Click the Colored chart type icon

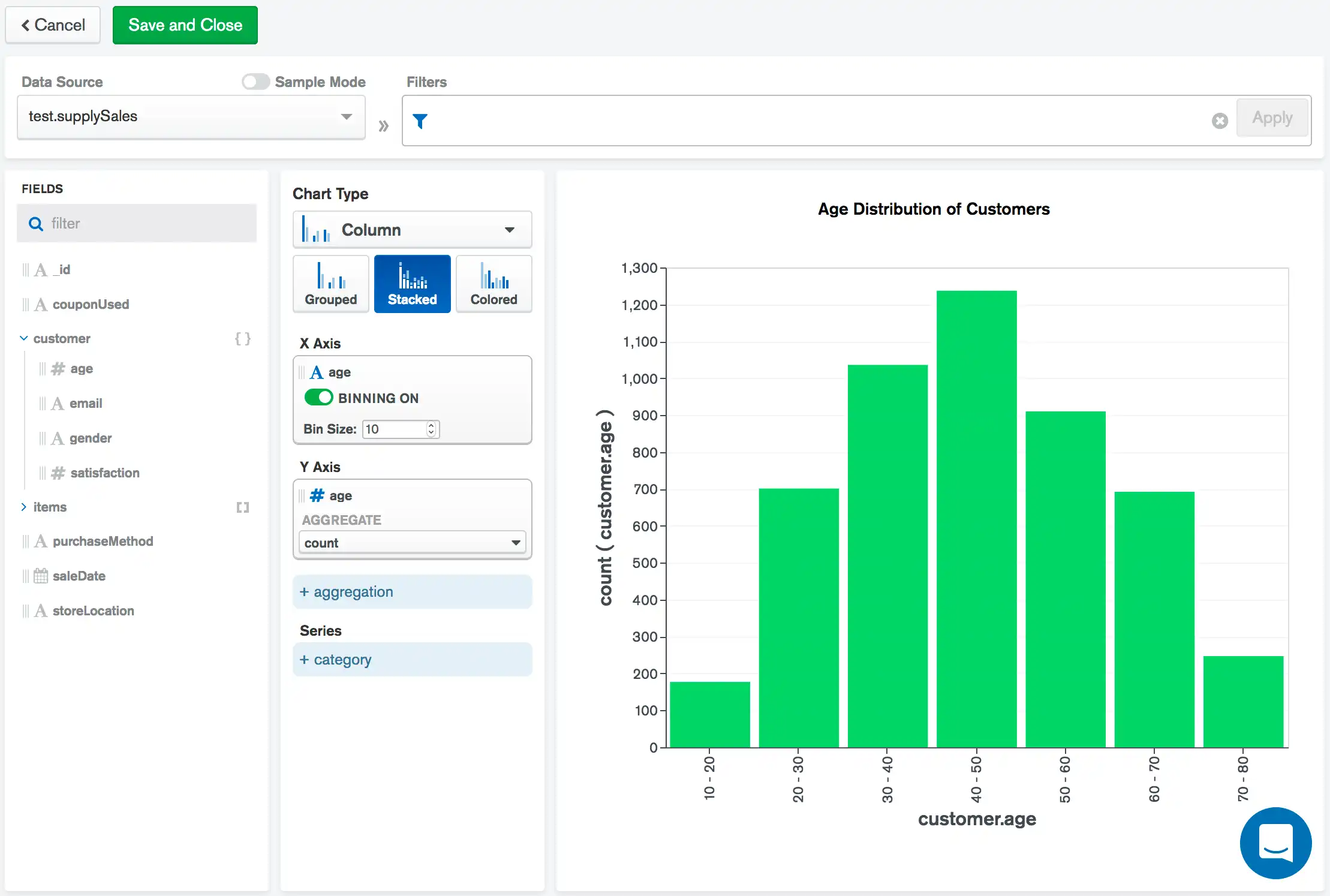click(493, 283)
